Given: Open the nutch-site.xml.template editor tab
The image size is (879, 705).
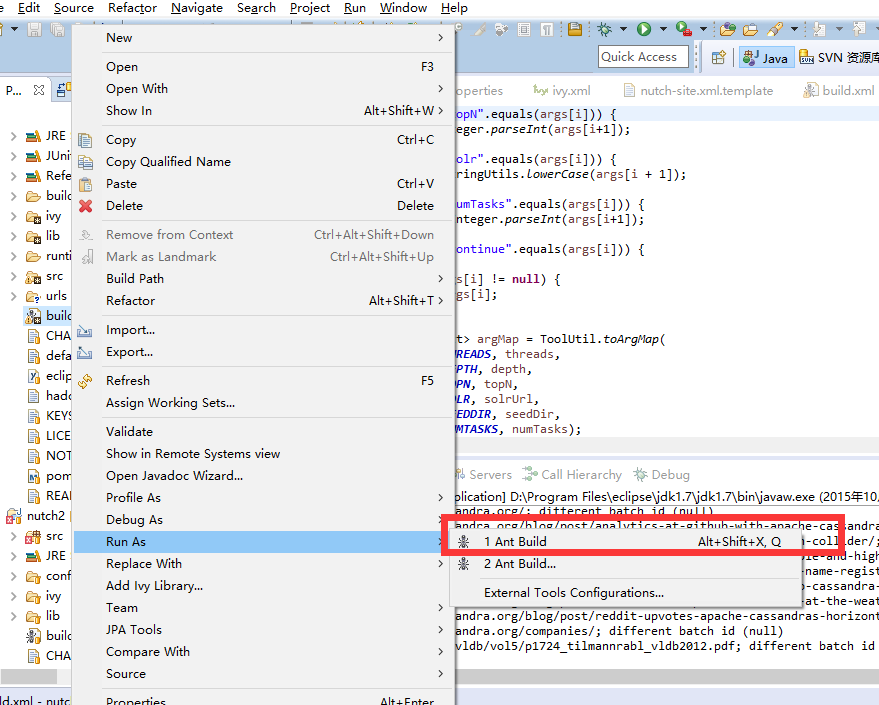Looking at the screenshot, I should [x=698, y=91].
